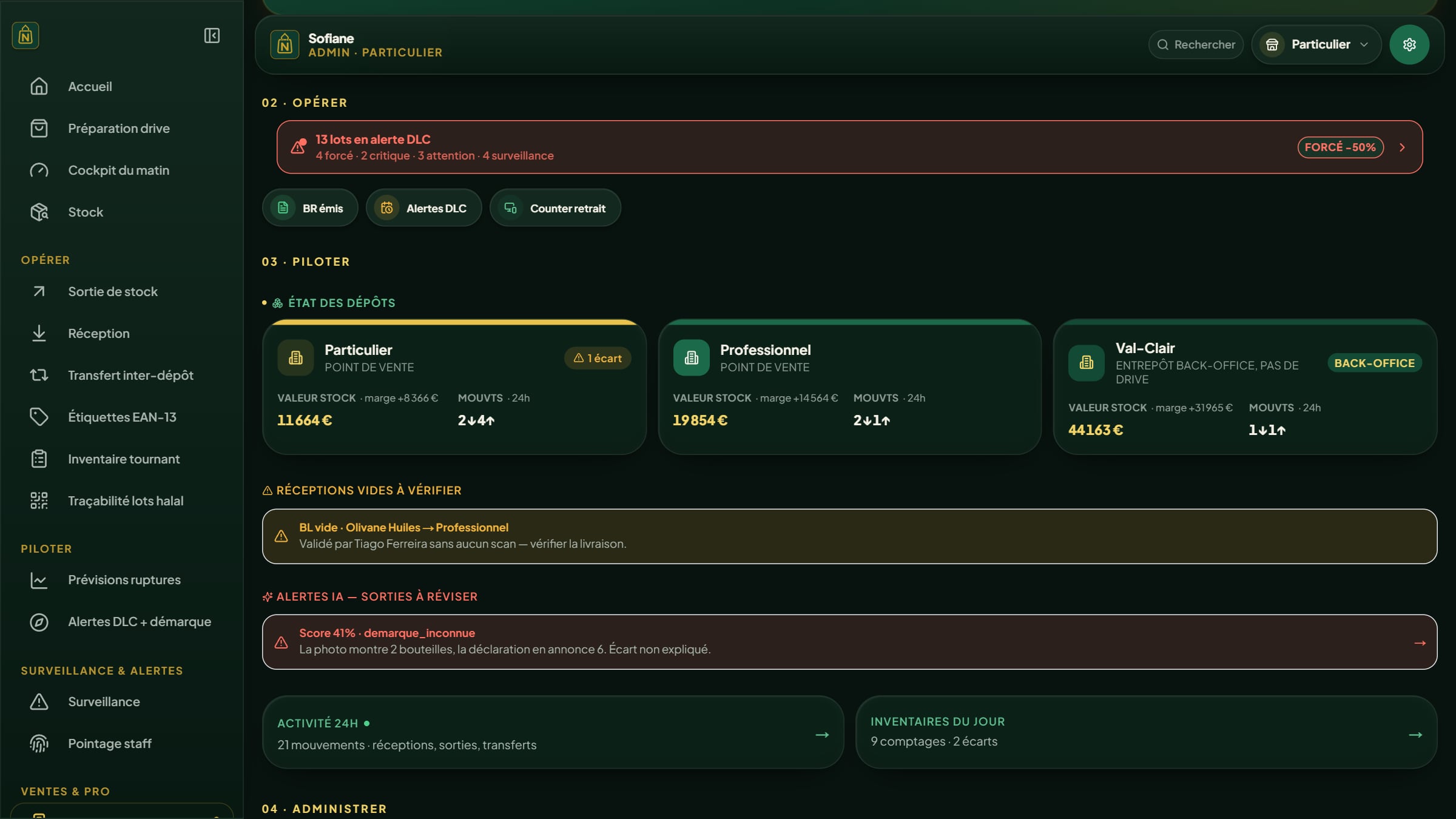Click the Rechercher search field

click(1196, 44)
